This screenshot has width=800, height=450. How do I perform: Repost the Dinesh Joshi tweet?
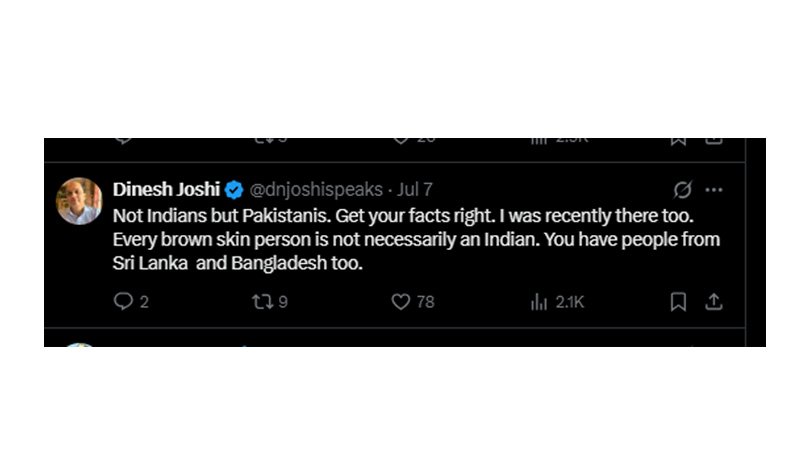(x=261, y=301)
